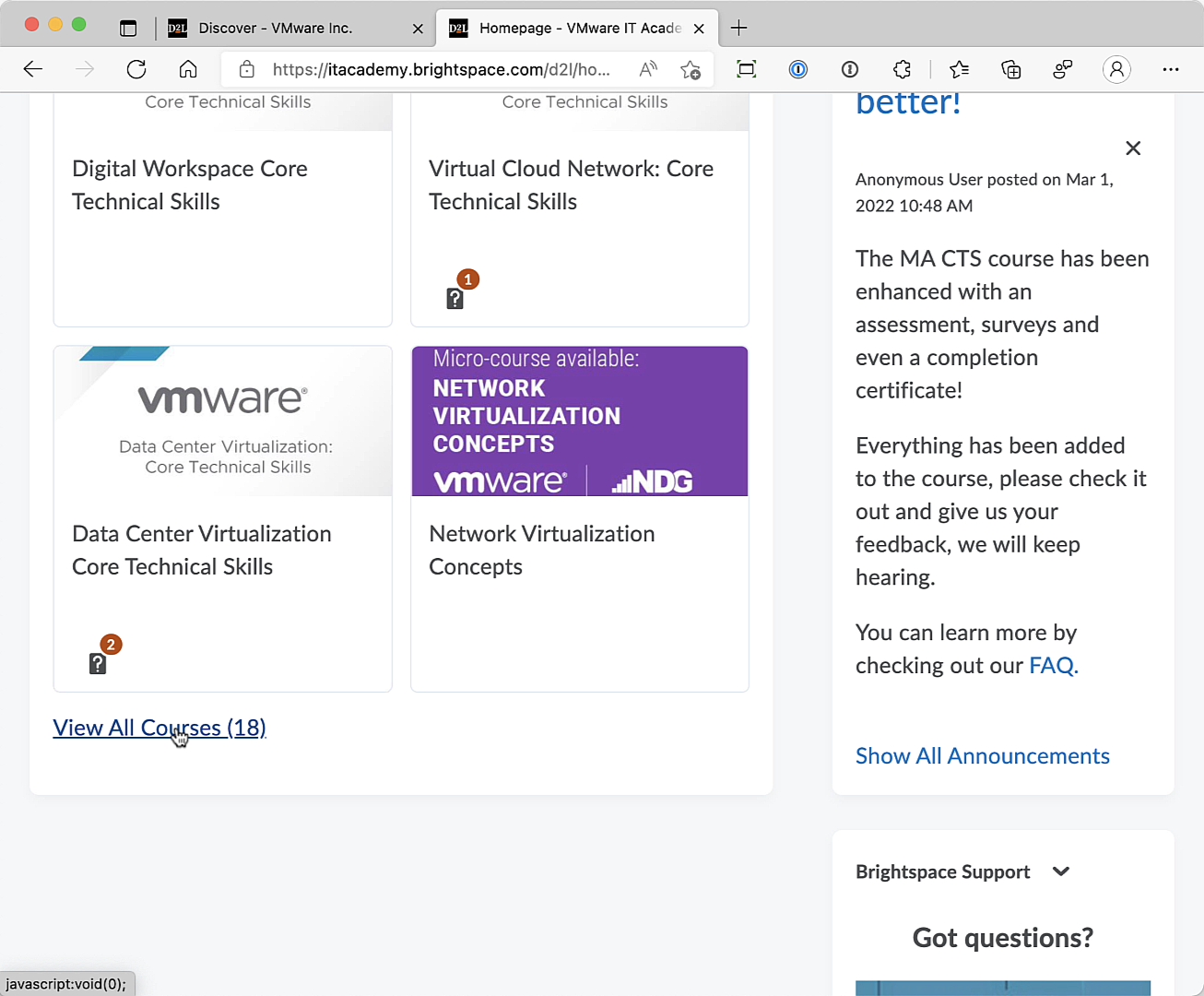Reload the page with the refresh icon
Viewport: 1204px width, 996px height.
coord(136,69)
